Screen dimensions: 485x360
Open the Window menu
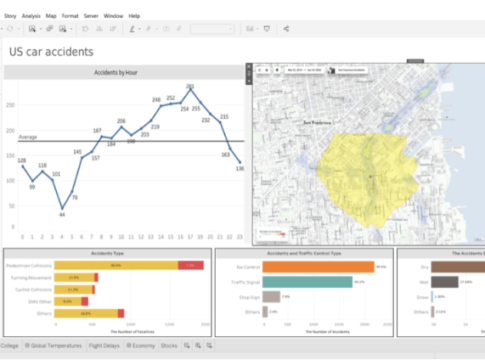pos(113,16)
